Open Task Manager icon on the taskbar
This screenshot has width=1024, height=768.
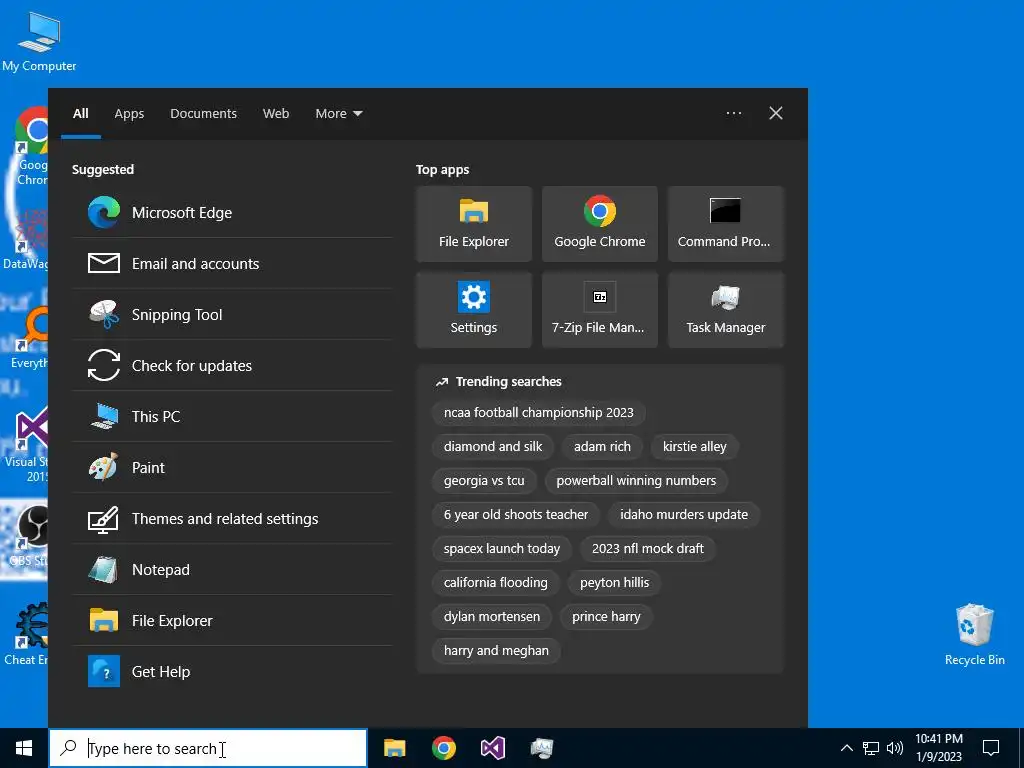pyautogui.click(x=541, y=748)
